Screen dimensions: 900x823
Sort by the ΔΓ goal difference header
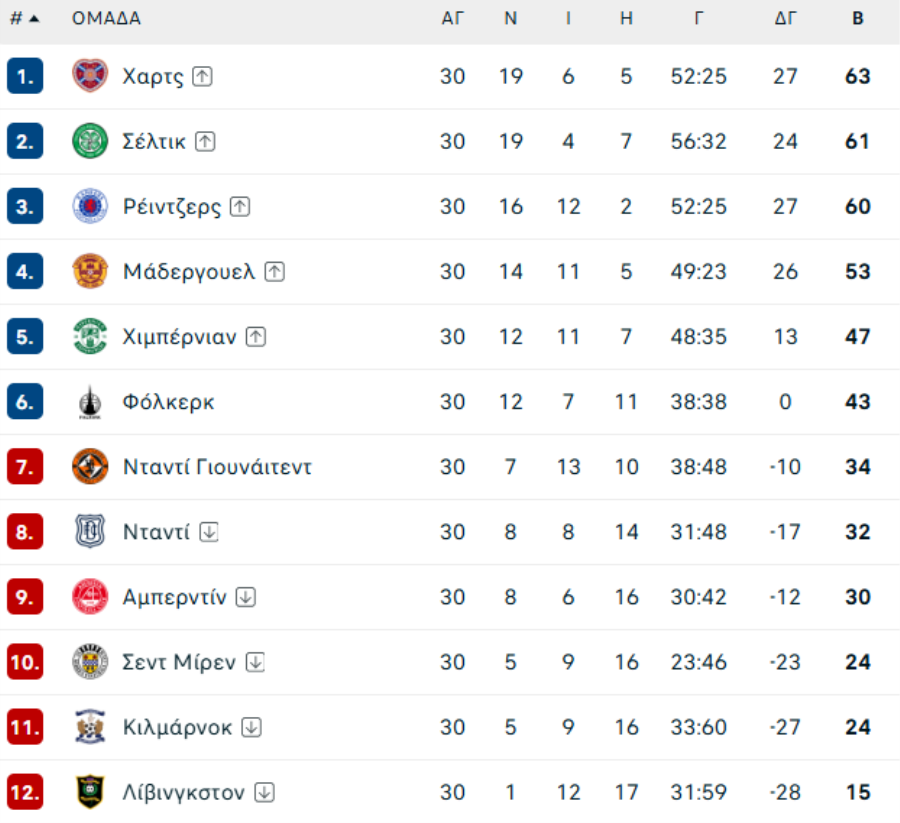click(785, 18)
